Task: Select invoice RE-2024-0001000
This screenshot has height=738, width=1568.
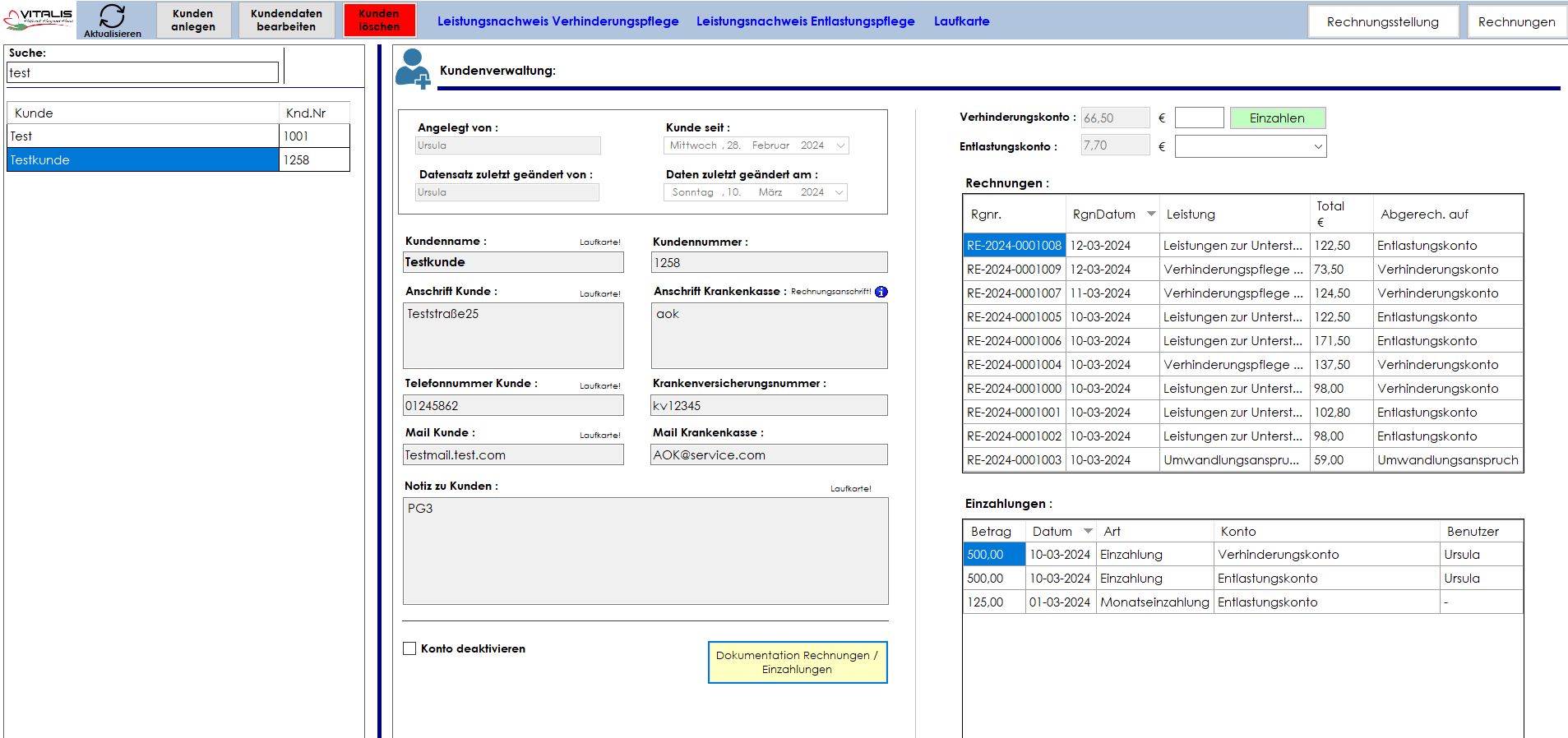Action: [1242, 389]
